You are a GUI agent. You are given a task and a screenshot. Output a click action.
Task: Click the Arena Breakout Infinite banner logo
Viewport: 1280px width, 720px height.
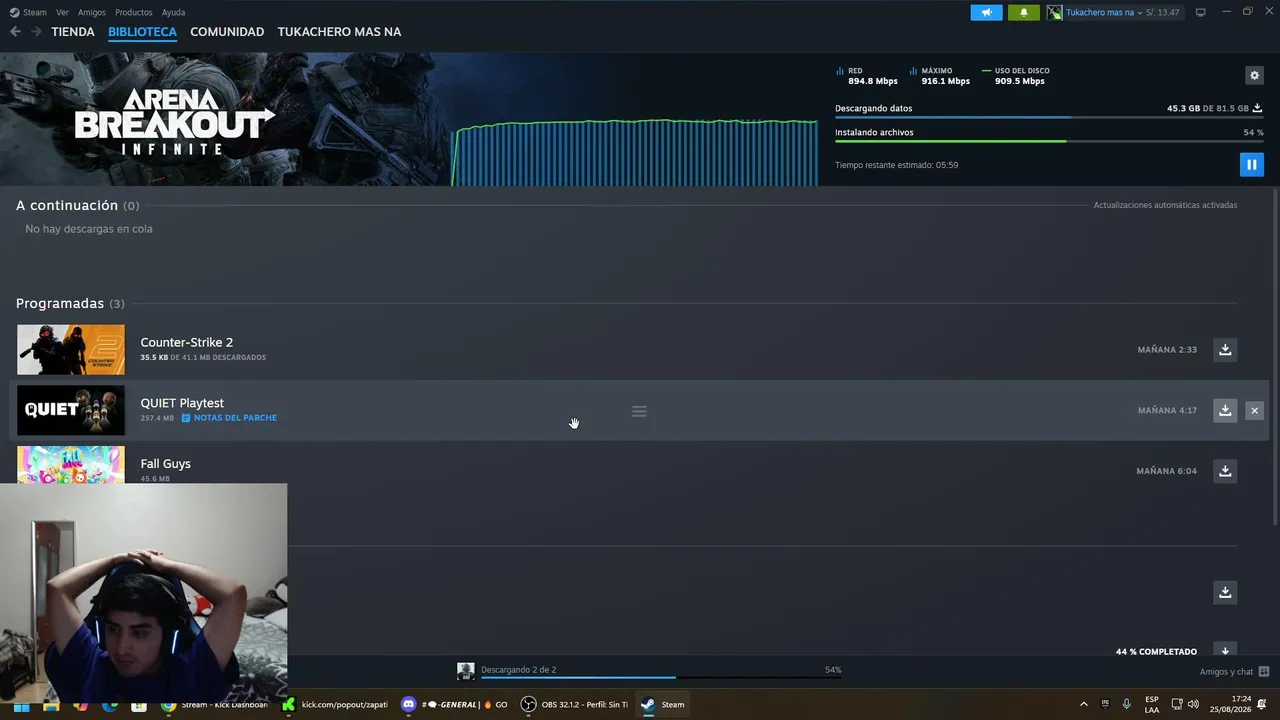175,122
